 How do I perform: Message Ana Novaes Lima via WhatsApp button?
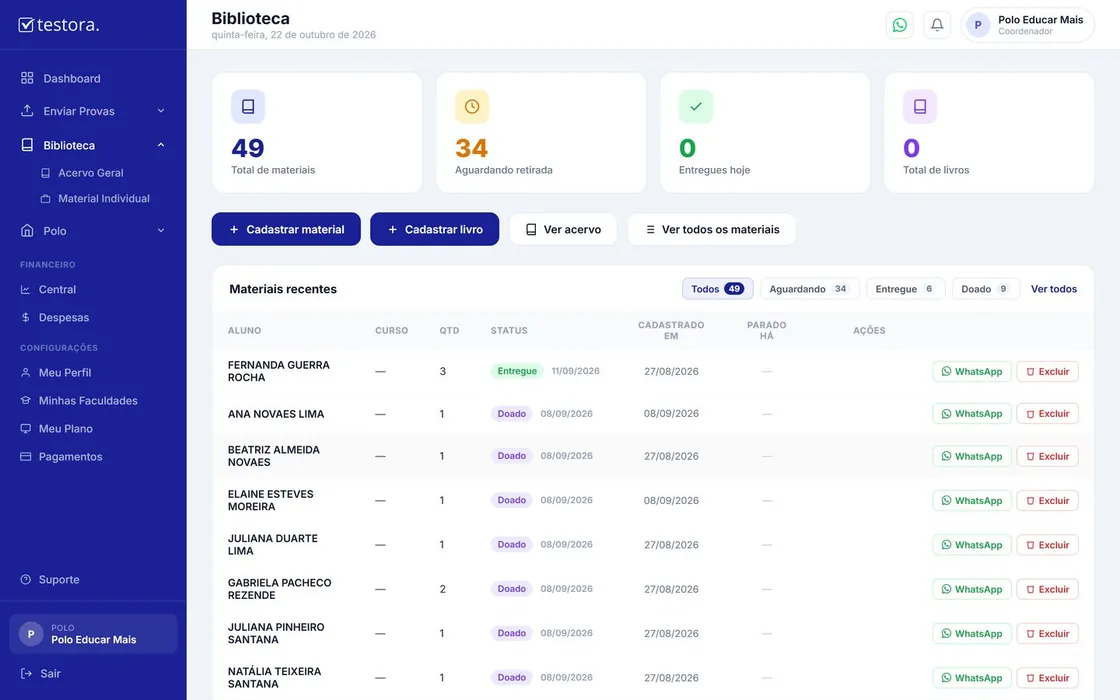[x=971, y=414]
